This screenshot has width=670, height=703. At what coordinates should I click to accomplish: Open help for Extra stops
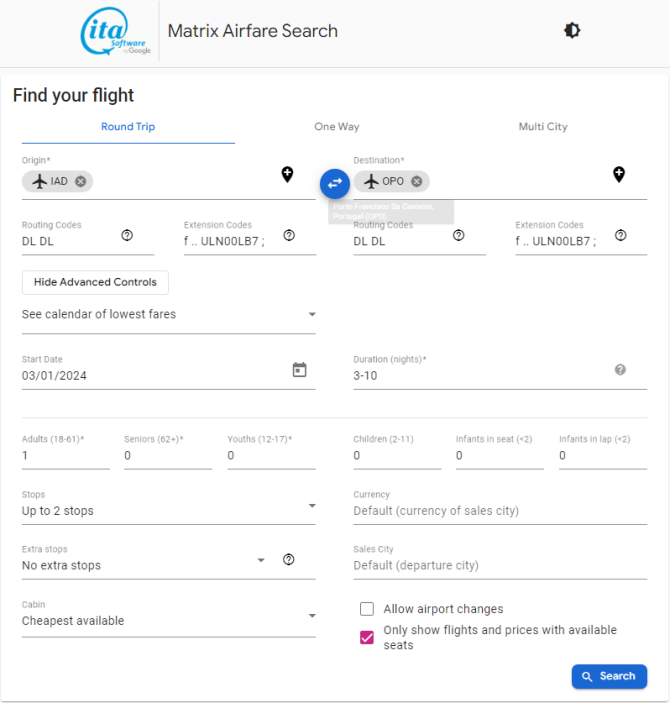pyautogui.click(x=289, y=560)
